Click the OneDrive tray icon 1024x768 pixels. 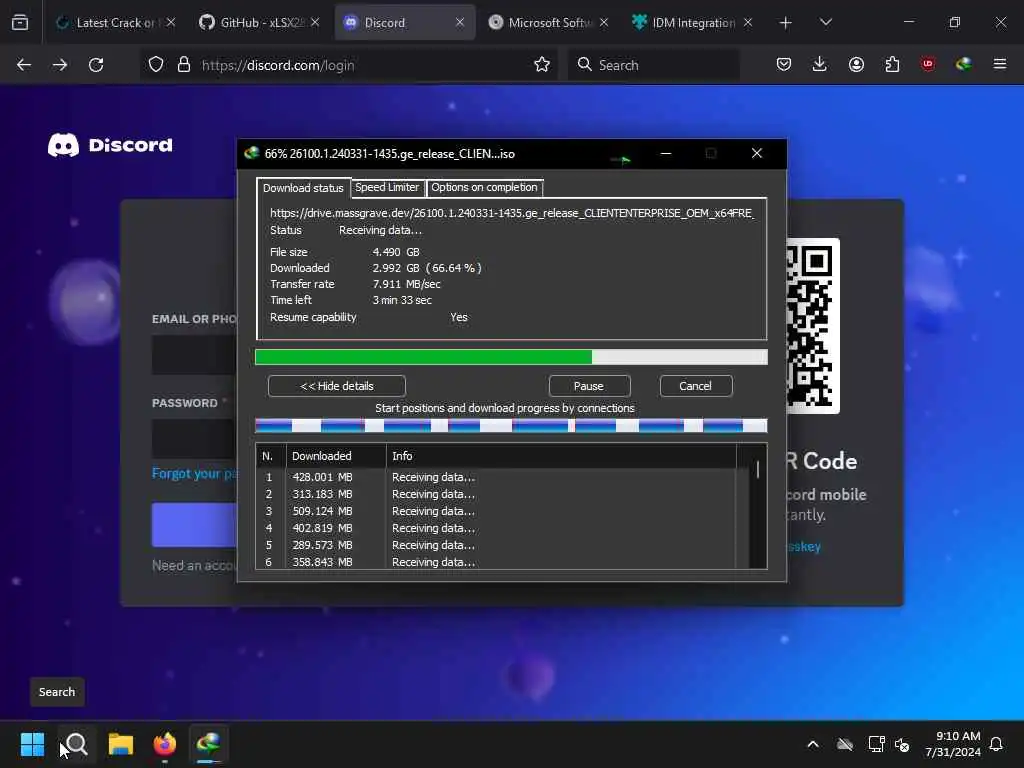click(845, 744)
